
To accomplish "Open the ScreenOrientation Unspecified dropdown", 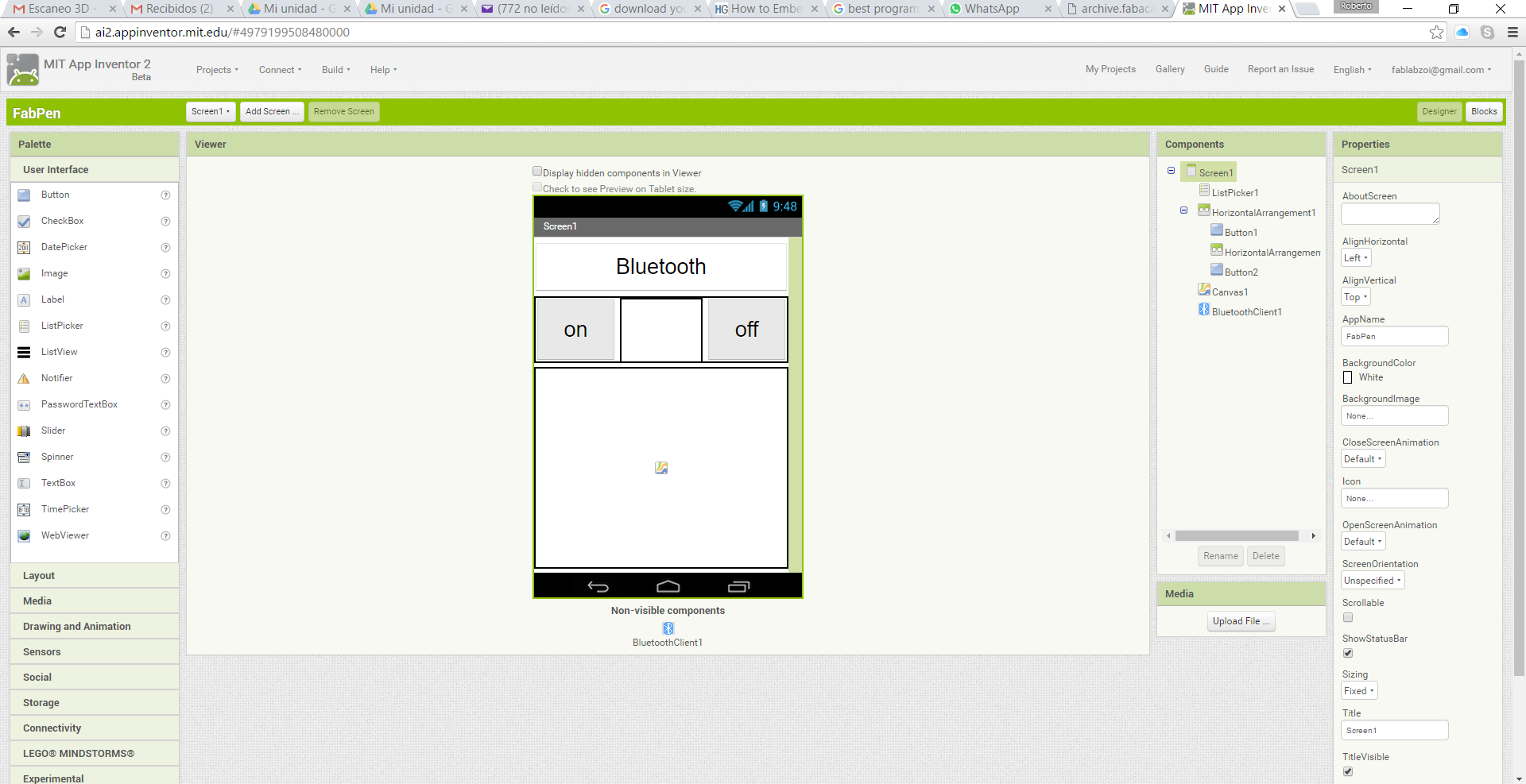I will click(1373, 581).
